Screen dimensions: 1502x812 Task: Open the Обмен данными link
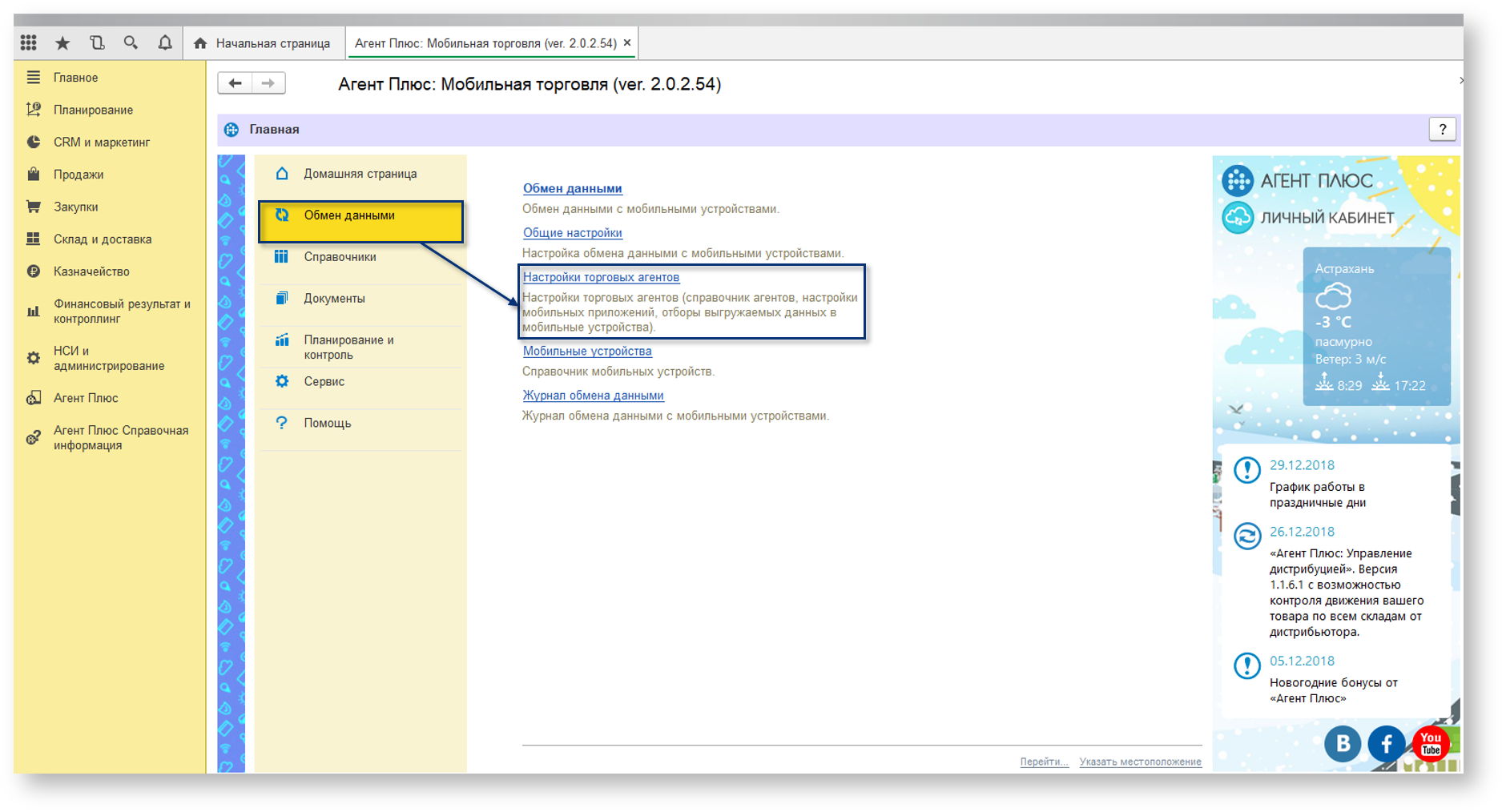click(573, 188)
